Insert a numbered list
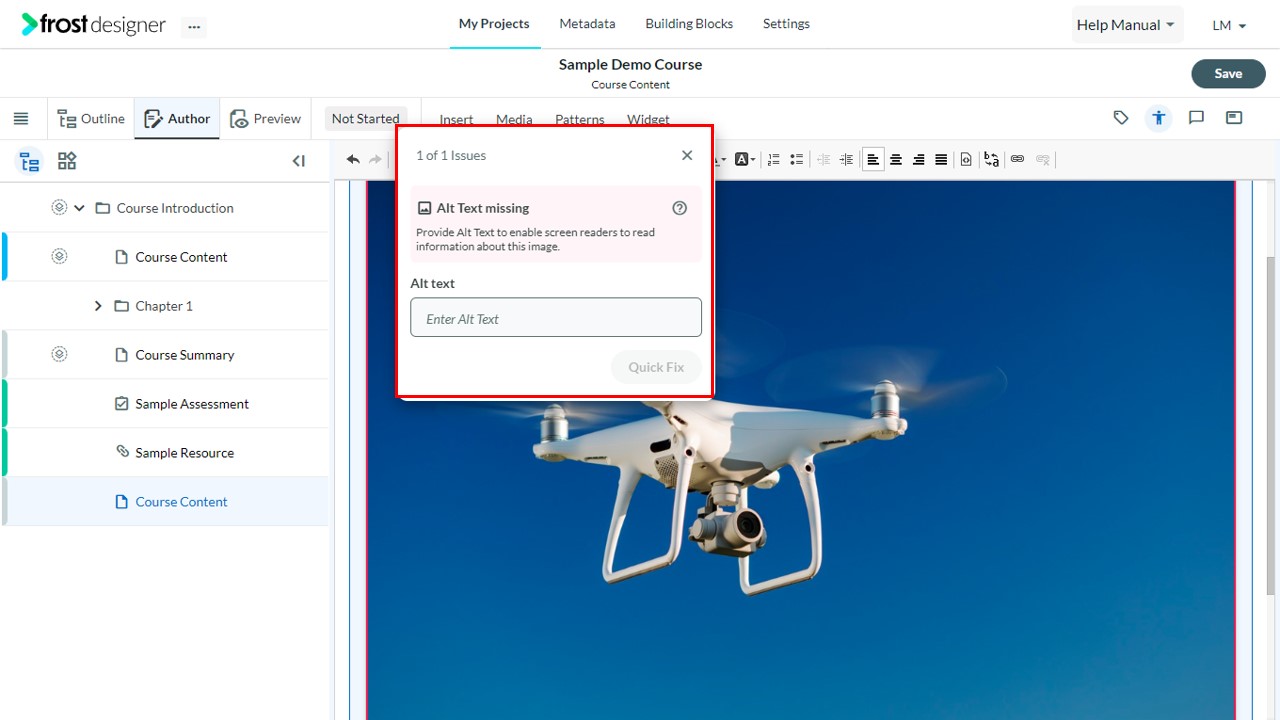 (774, 159)
